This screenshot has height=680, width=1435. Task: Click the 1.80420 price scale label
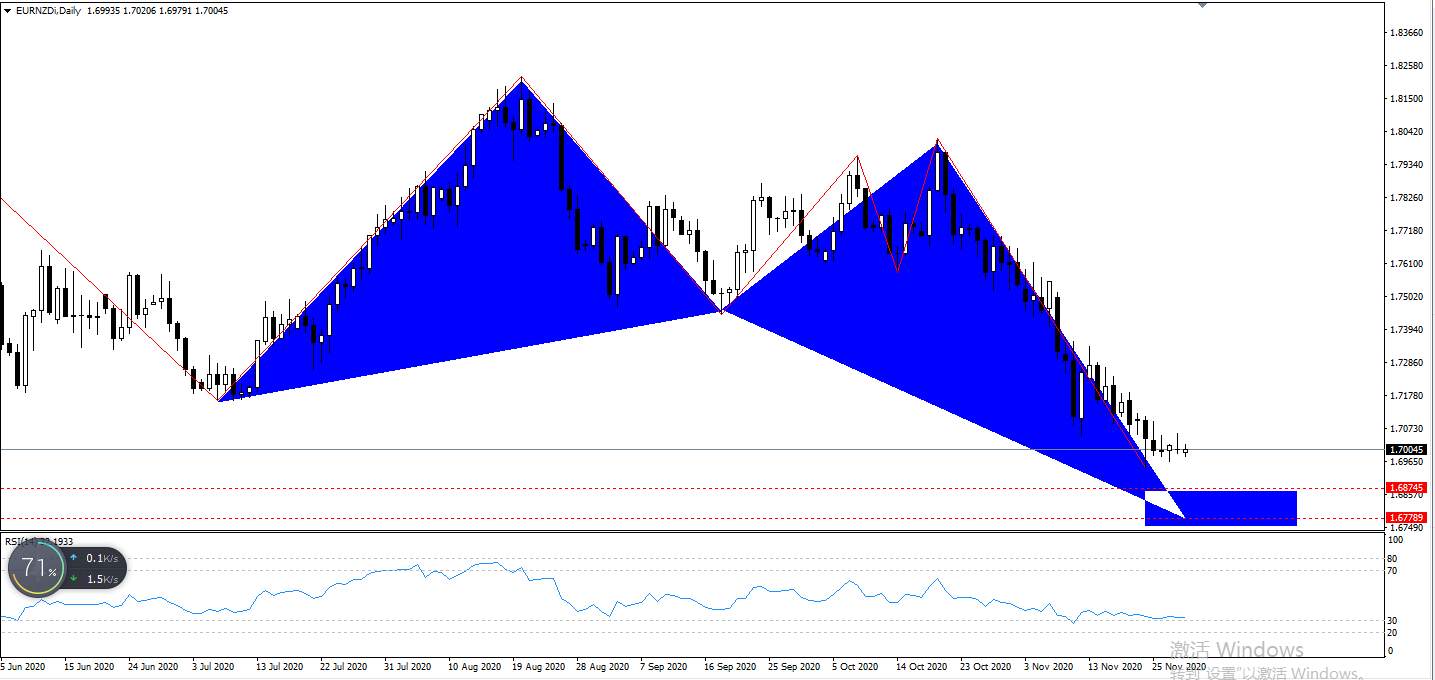[1407, 132]
